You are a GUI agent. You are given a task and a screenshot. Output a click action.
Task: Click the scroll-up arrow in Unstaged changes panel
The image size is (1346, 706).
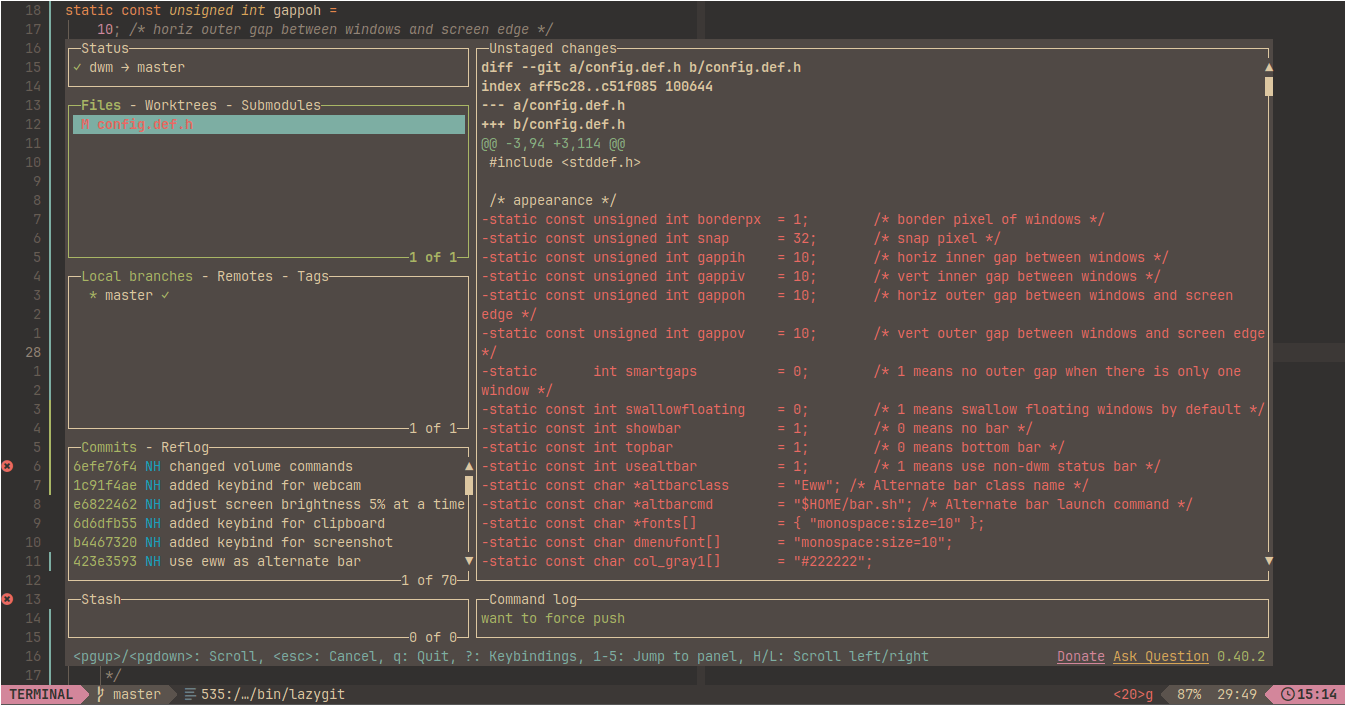click(x=1268, y=67)
